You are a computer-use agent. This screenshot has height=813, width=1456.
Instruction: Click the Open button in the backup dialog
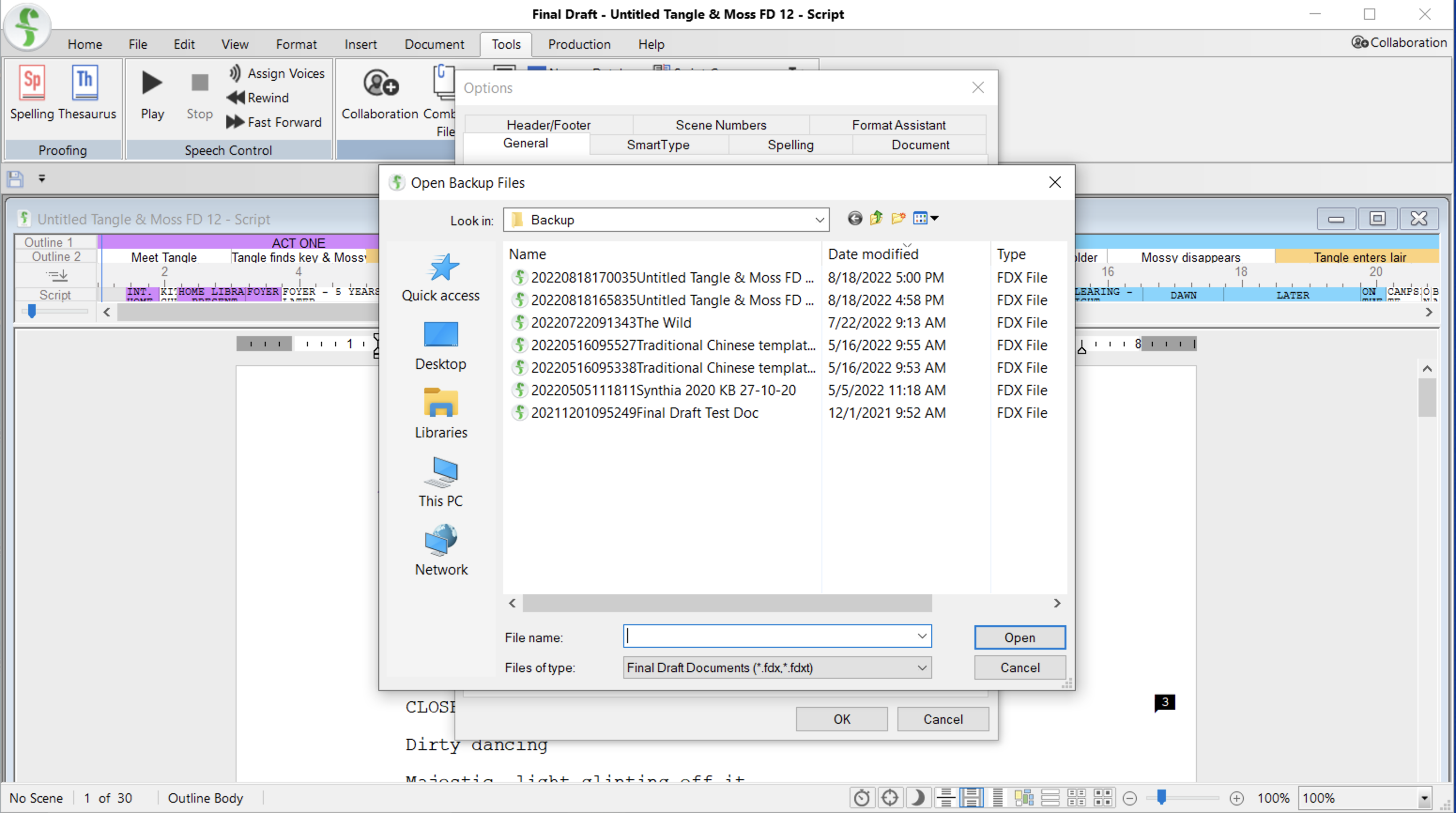pos(1019,637)
